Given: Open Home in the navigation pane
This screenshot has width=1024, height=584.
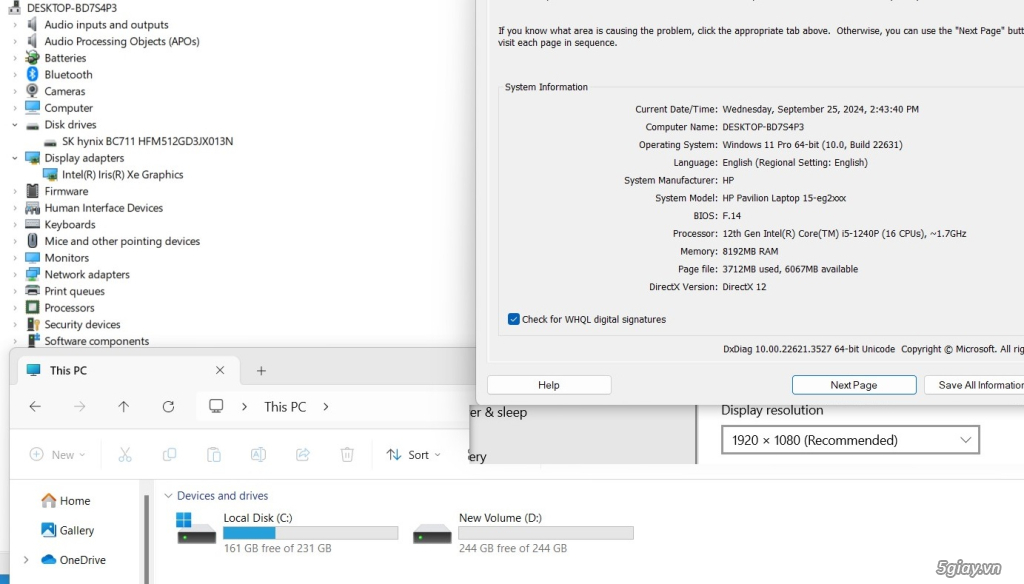Looking at the screenshot, I should pos(66,500).
